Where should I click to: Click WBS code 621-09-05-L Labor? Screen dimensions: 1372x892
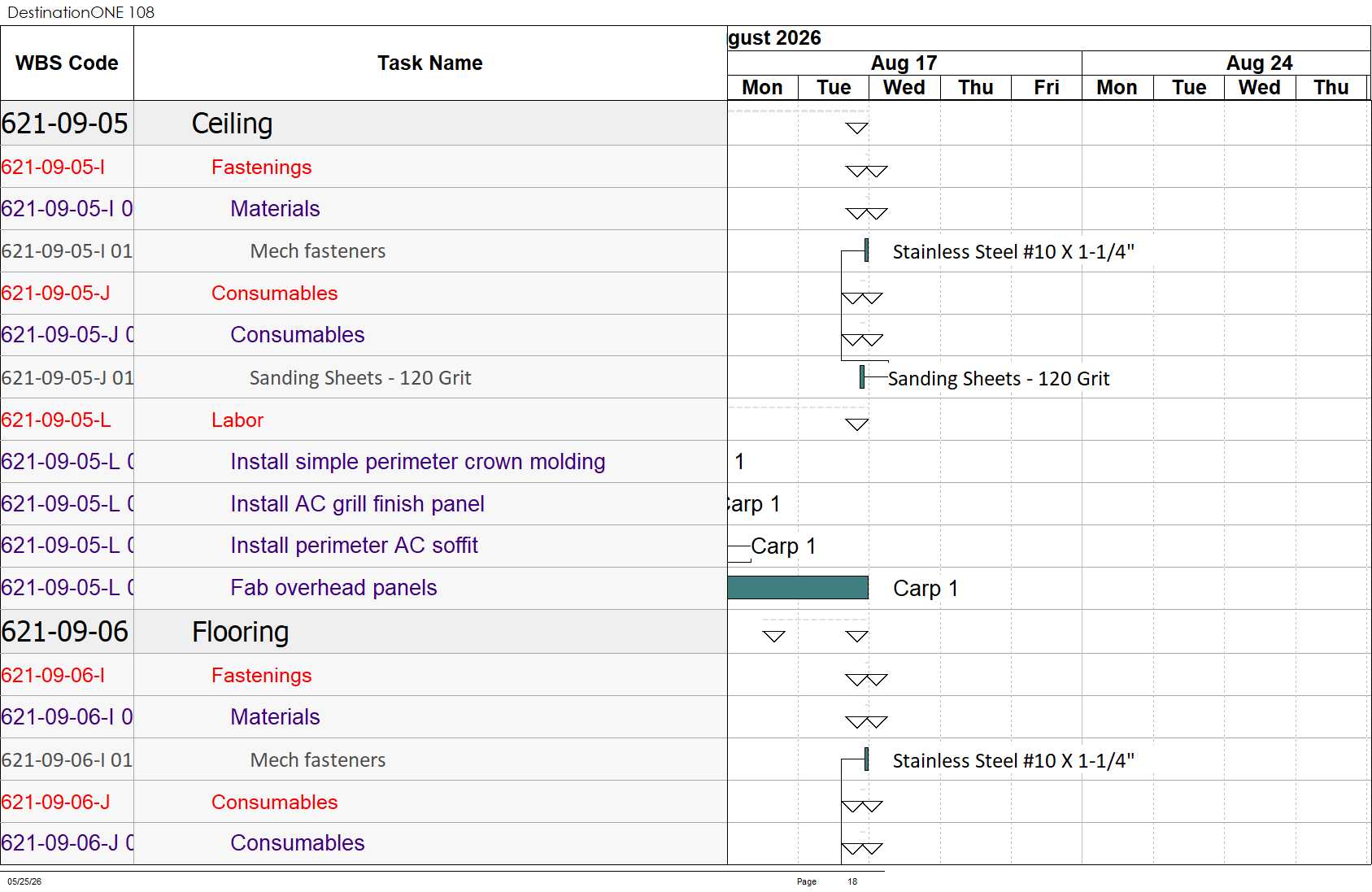click(x=56, y=420)
